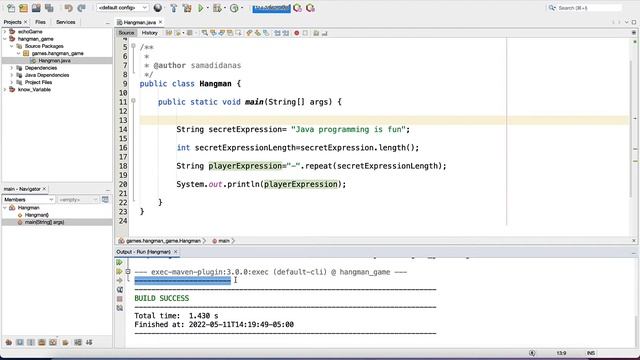
Task: Collapse the hangman_game project node
Action: point(5,39)
